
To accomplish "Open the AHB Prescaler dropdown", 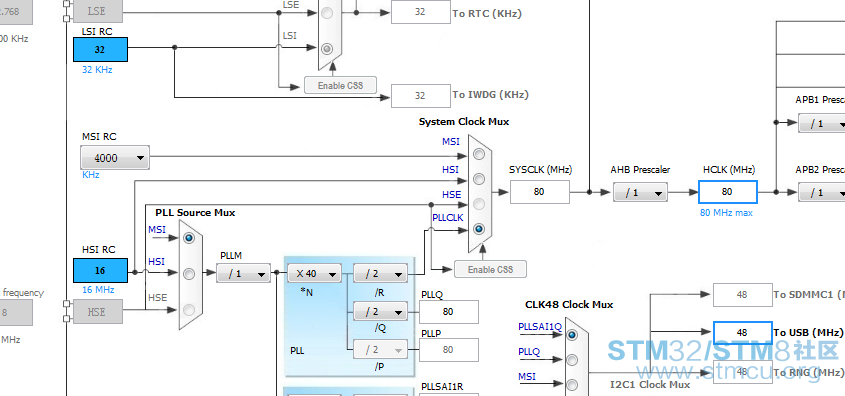I will pyautogui.click(x=640, y=192).
